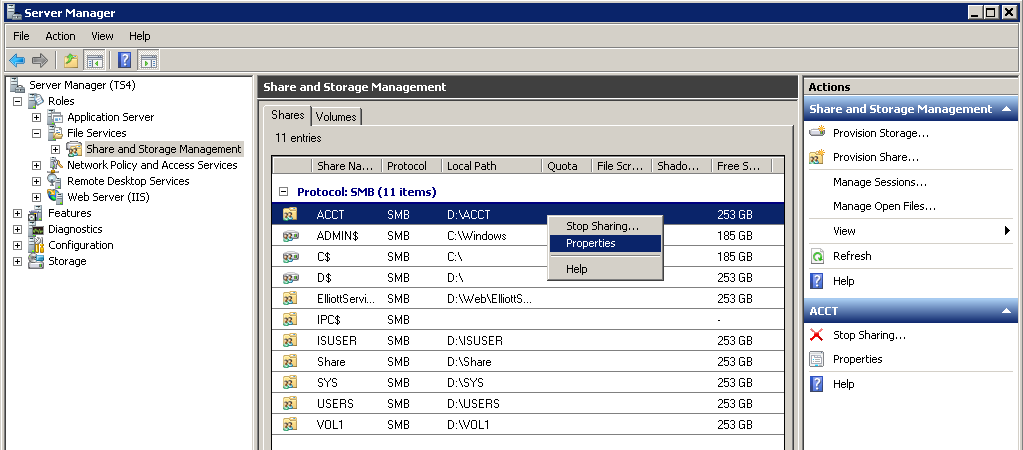The height and width of the screenshot is (450, 1023).
Task: Click Provision Storage action link
Action: point(881,133)
